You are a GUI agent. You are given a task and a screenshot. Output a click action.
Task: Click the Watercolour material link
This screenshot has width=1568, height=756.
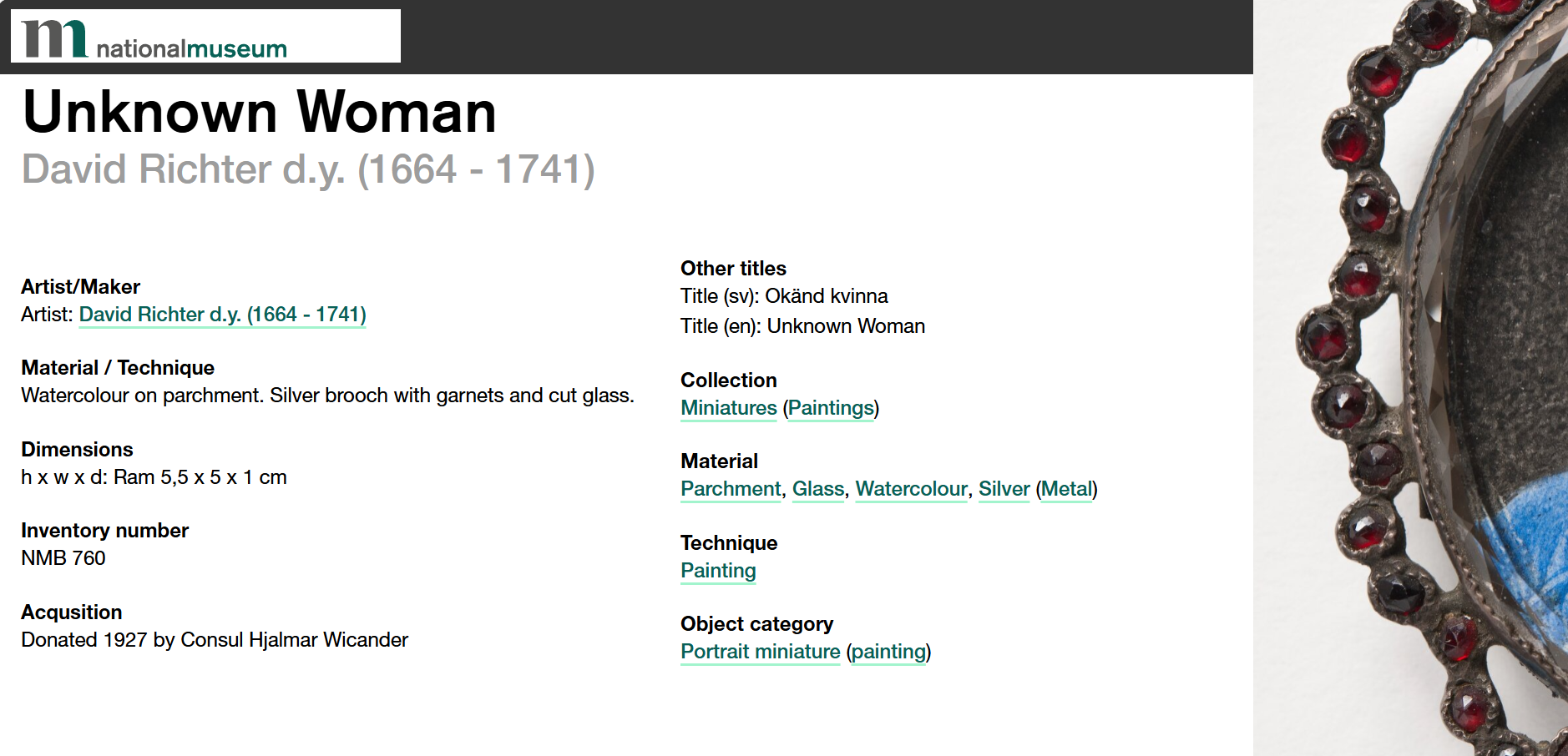pos(911,489)
